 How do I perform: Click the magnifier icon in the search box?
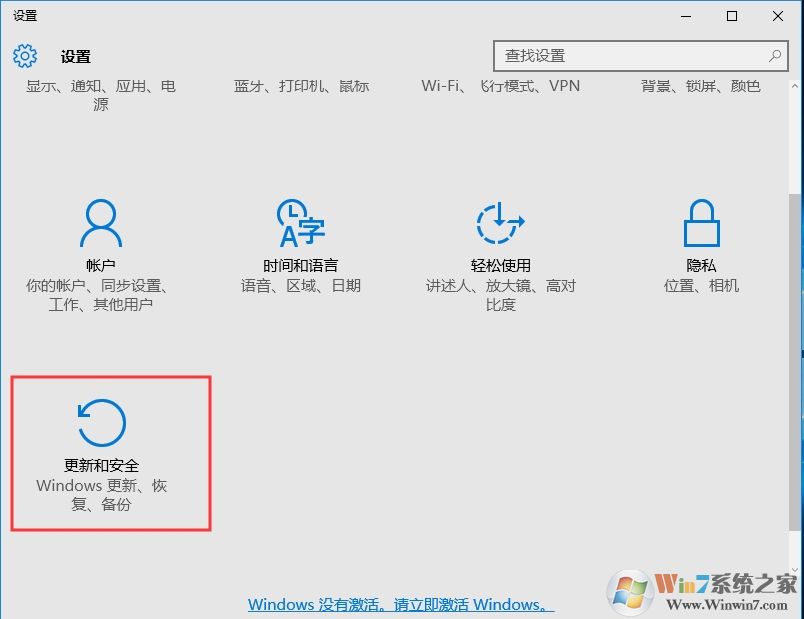click(774, 56)
